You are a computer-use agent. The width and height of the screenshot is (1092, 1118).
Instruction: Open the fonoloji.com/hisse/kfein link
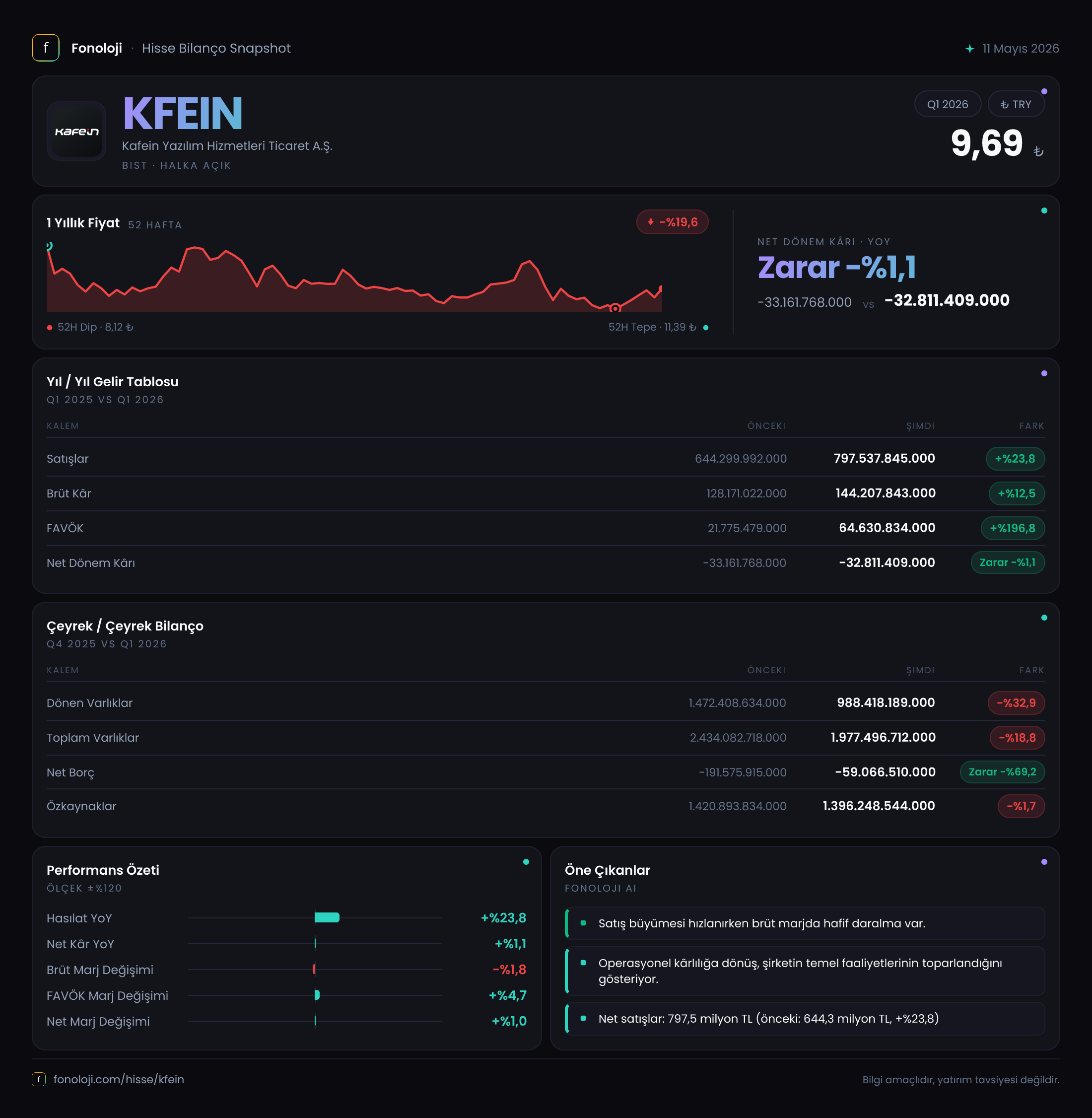(119, 1079)
